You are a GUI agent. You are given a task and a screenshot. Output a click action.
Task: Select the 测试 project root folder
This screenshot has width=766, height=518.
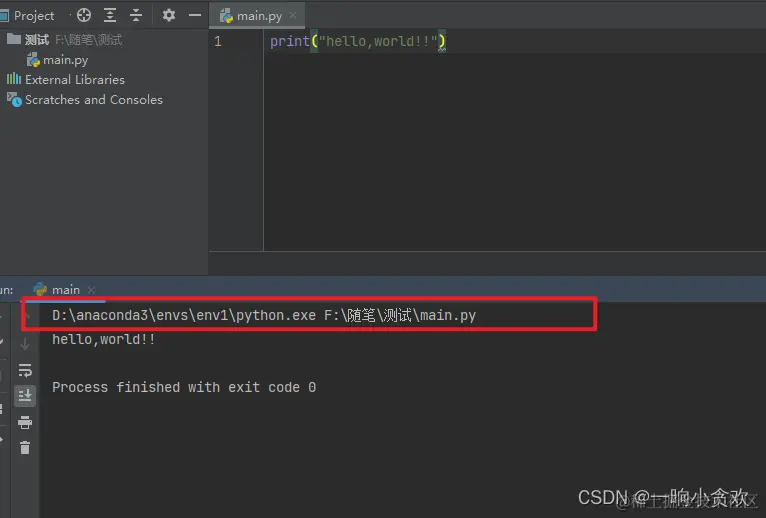[64, 40]
